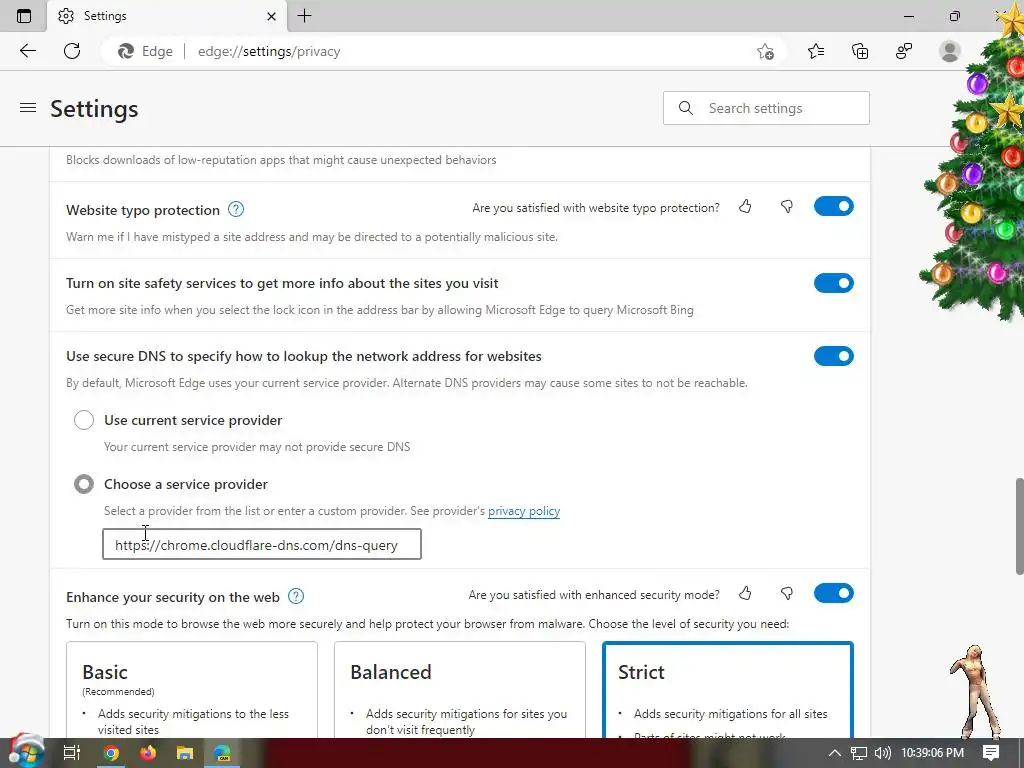Open the browser essentials icon next to profile
Viewport: 1024px width, 768px height.
click(904, 51)
